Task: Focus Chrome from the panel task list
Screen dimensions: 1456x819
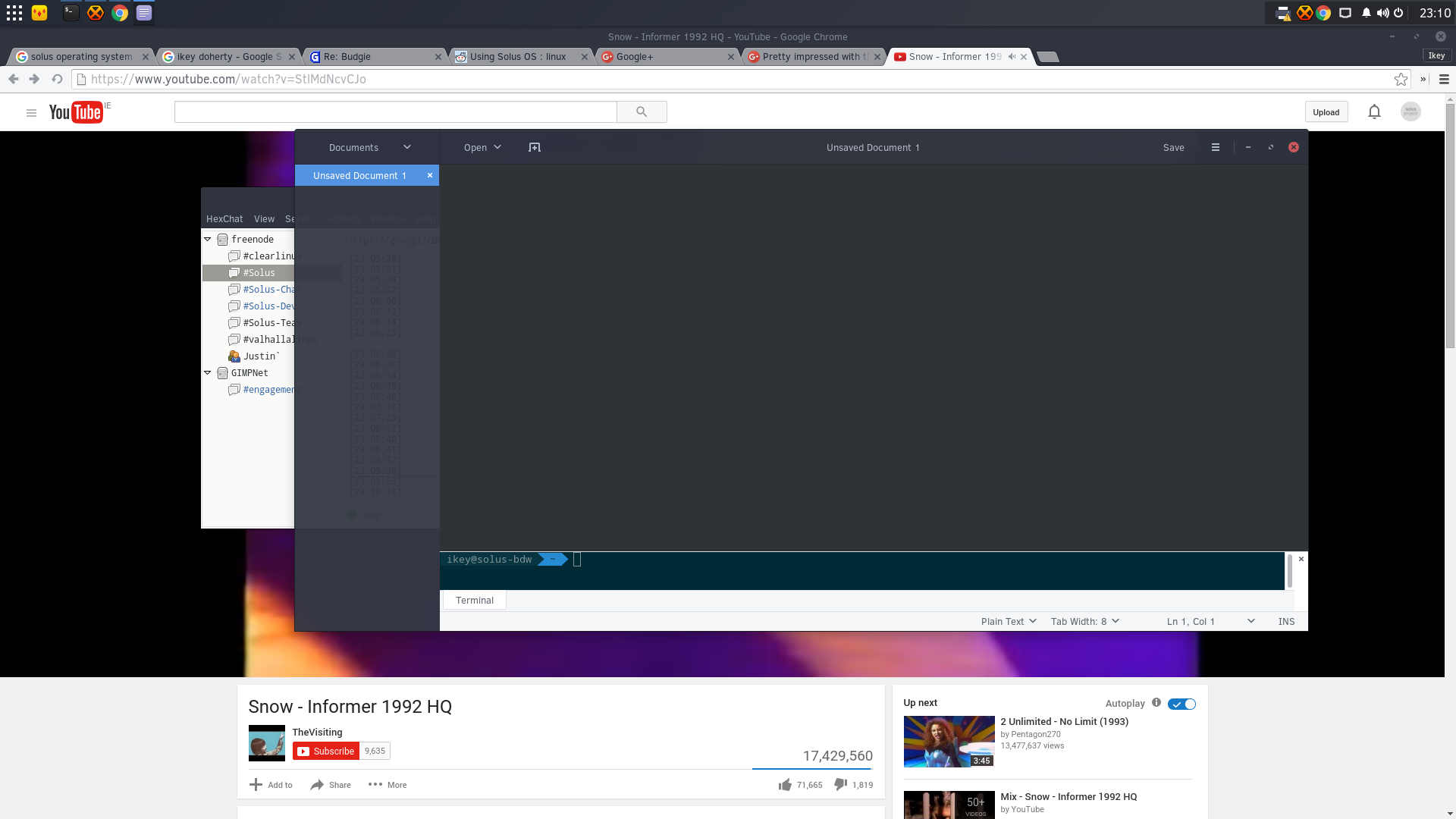Action: click(119, 13)
